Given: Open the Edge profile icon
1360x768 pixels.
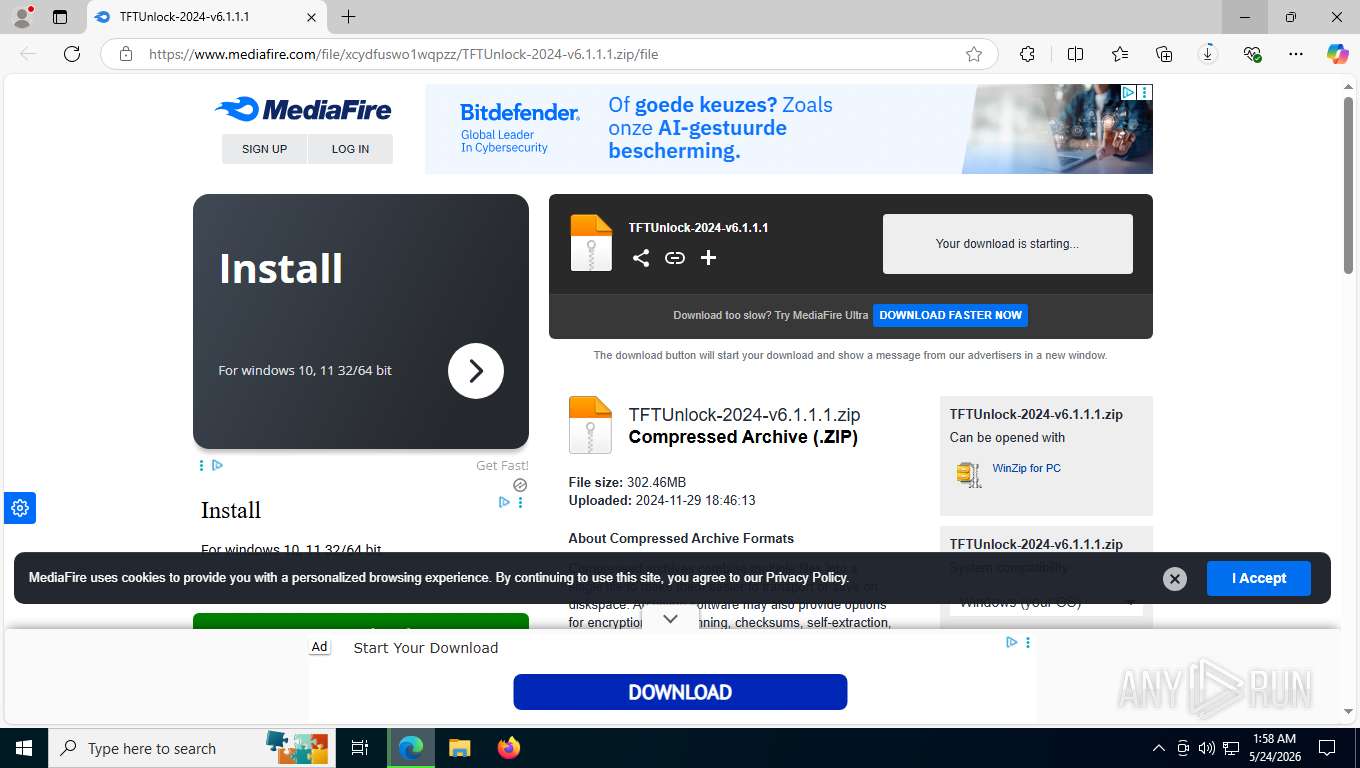Looking at the screenshot, I should (x=22, y=17).
